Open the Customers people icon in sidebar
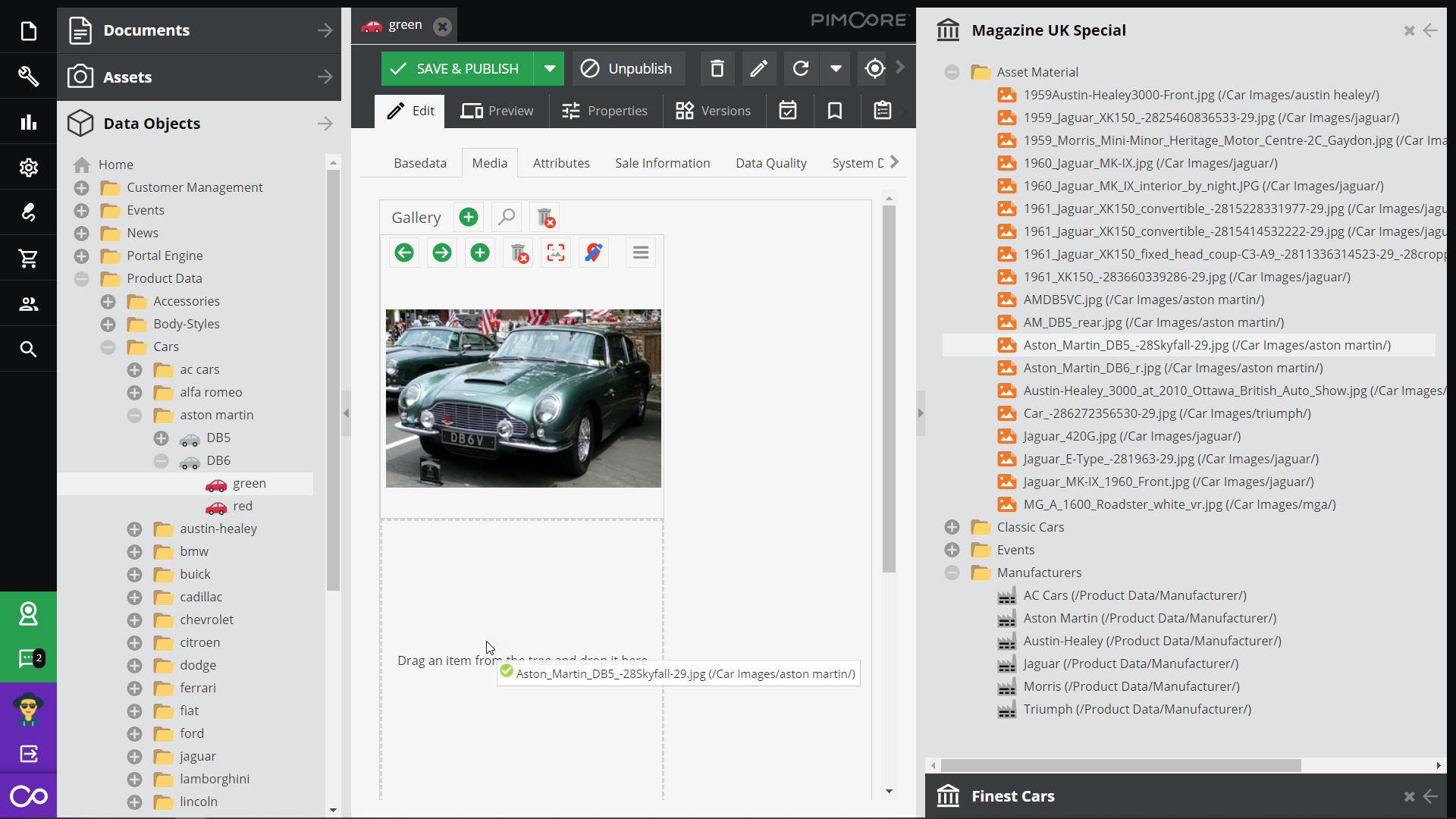This screenshot has width=1456, height=819. point(28,304)
